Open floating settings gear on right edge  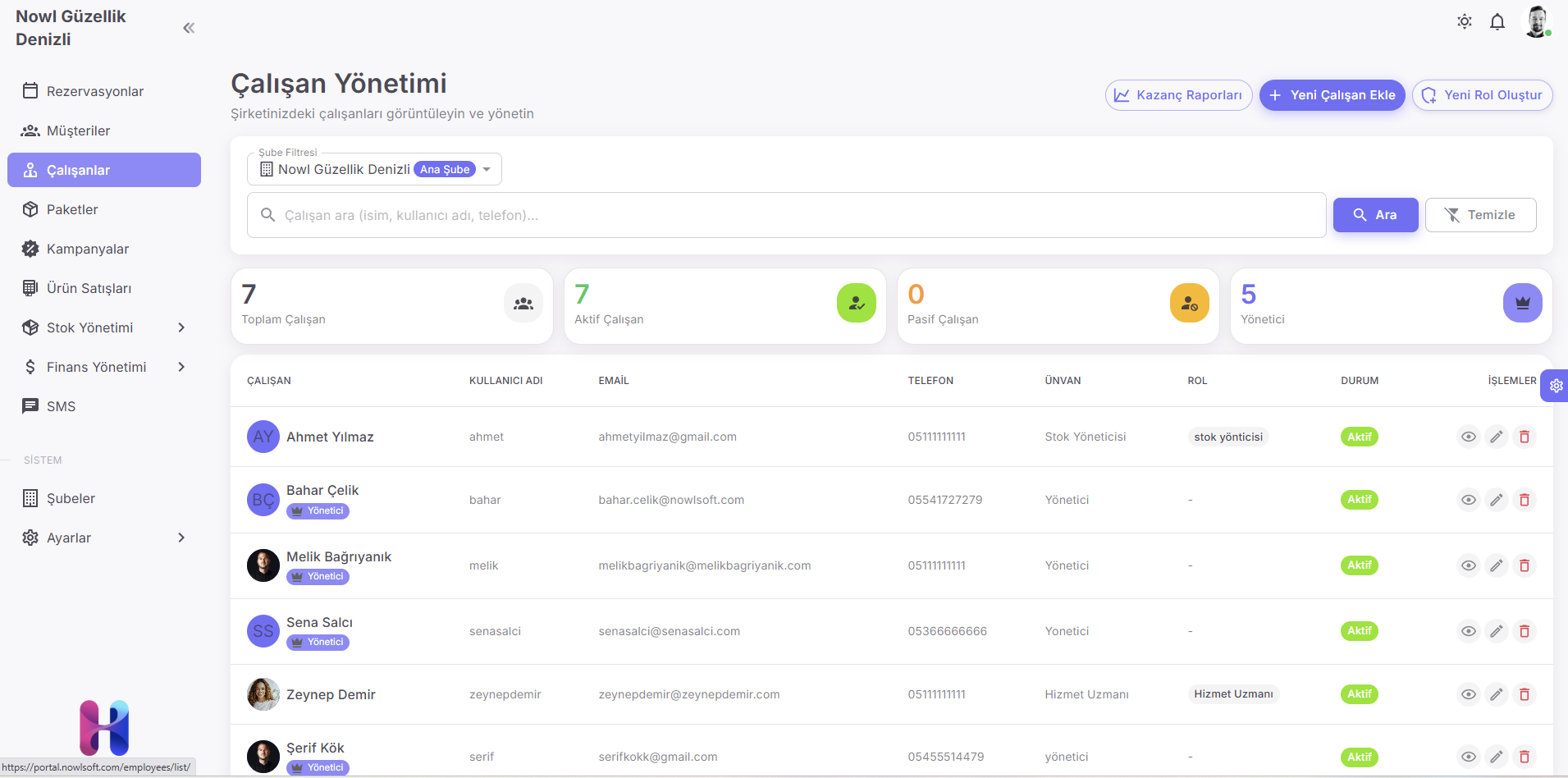(x=1556, y=386)
